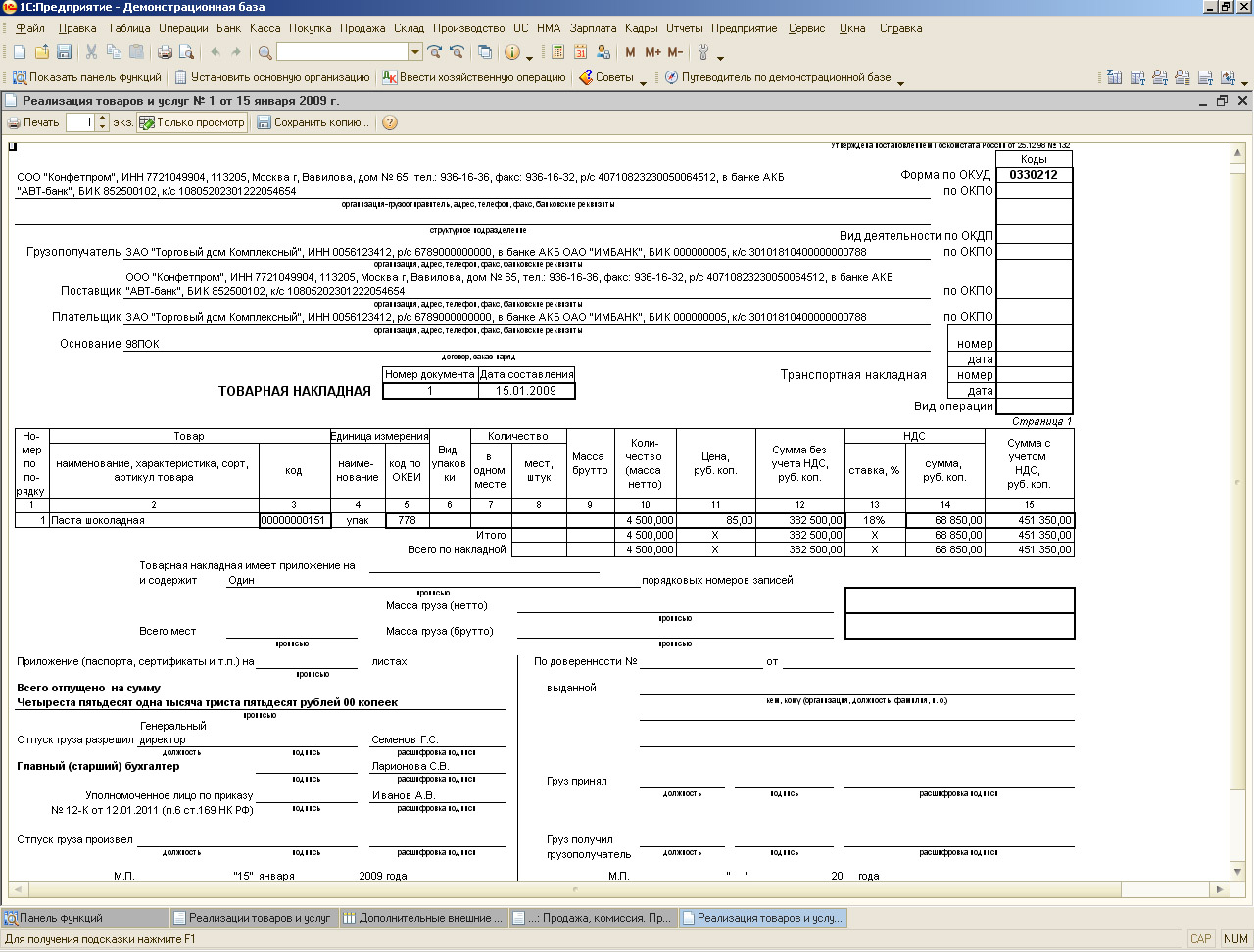The height and width of the screenshot is (952, 1254).
Task: Open the Продажа menu
Action: [x=362, y=28]
